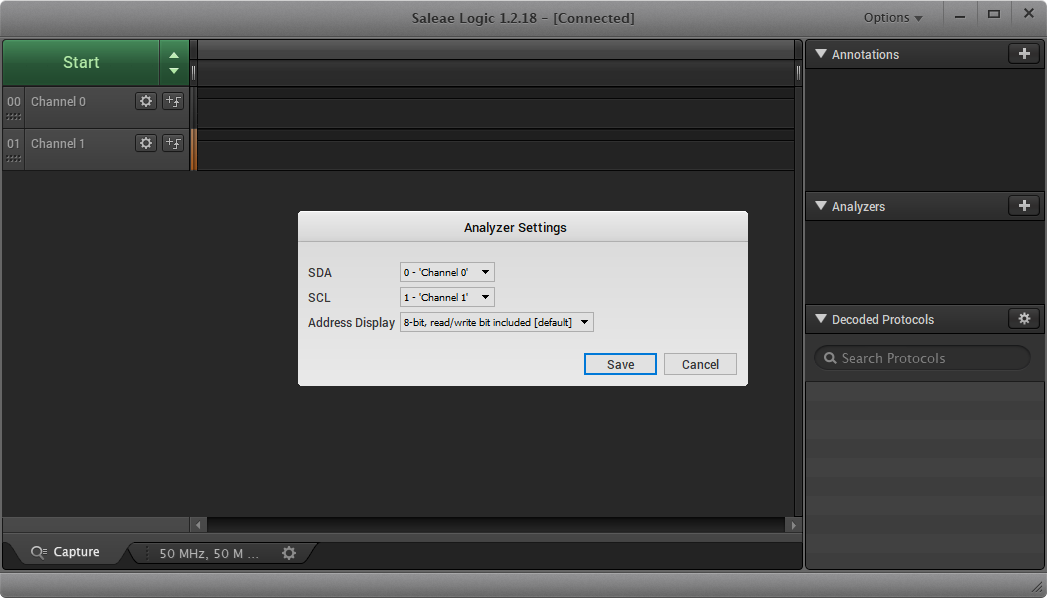Open the SCL channel dropdown

447,297
